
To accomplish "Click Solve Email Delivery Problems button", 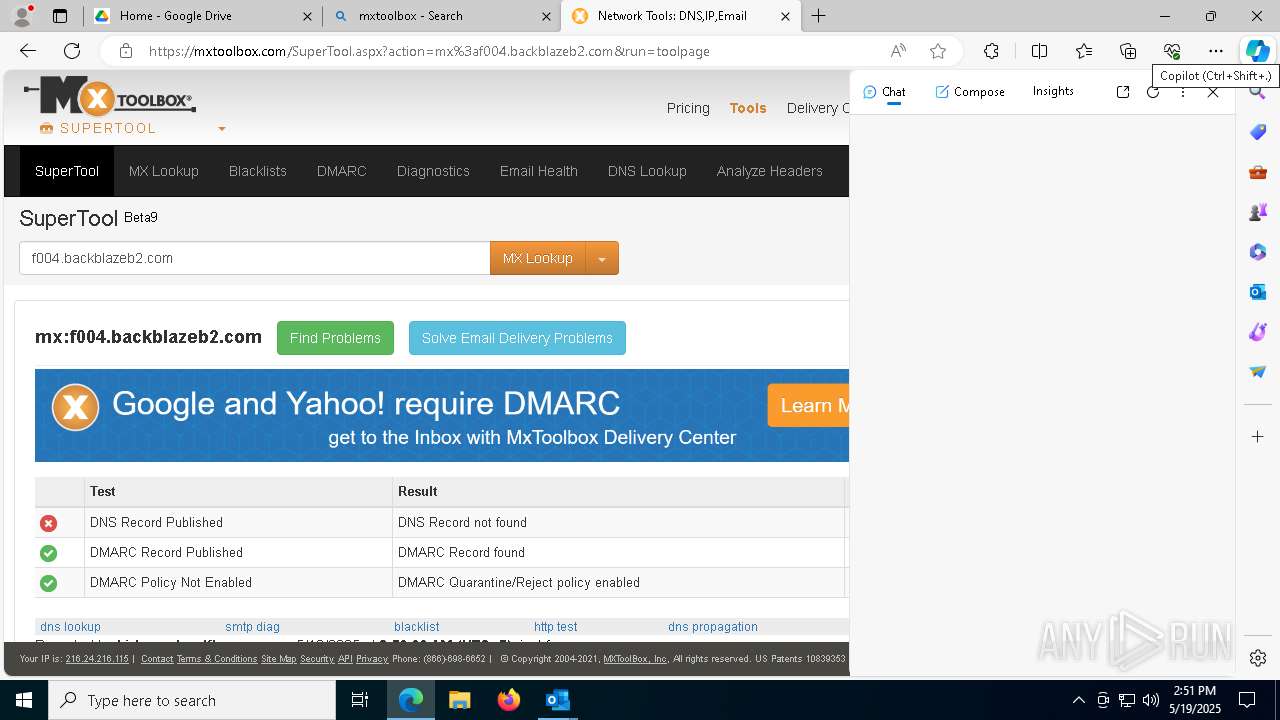I will [x=517, y=338].
